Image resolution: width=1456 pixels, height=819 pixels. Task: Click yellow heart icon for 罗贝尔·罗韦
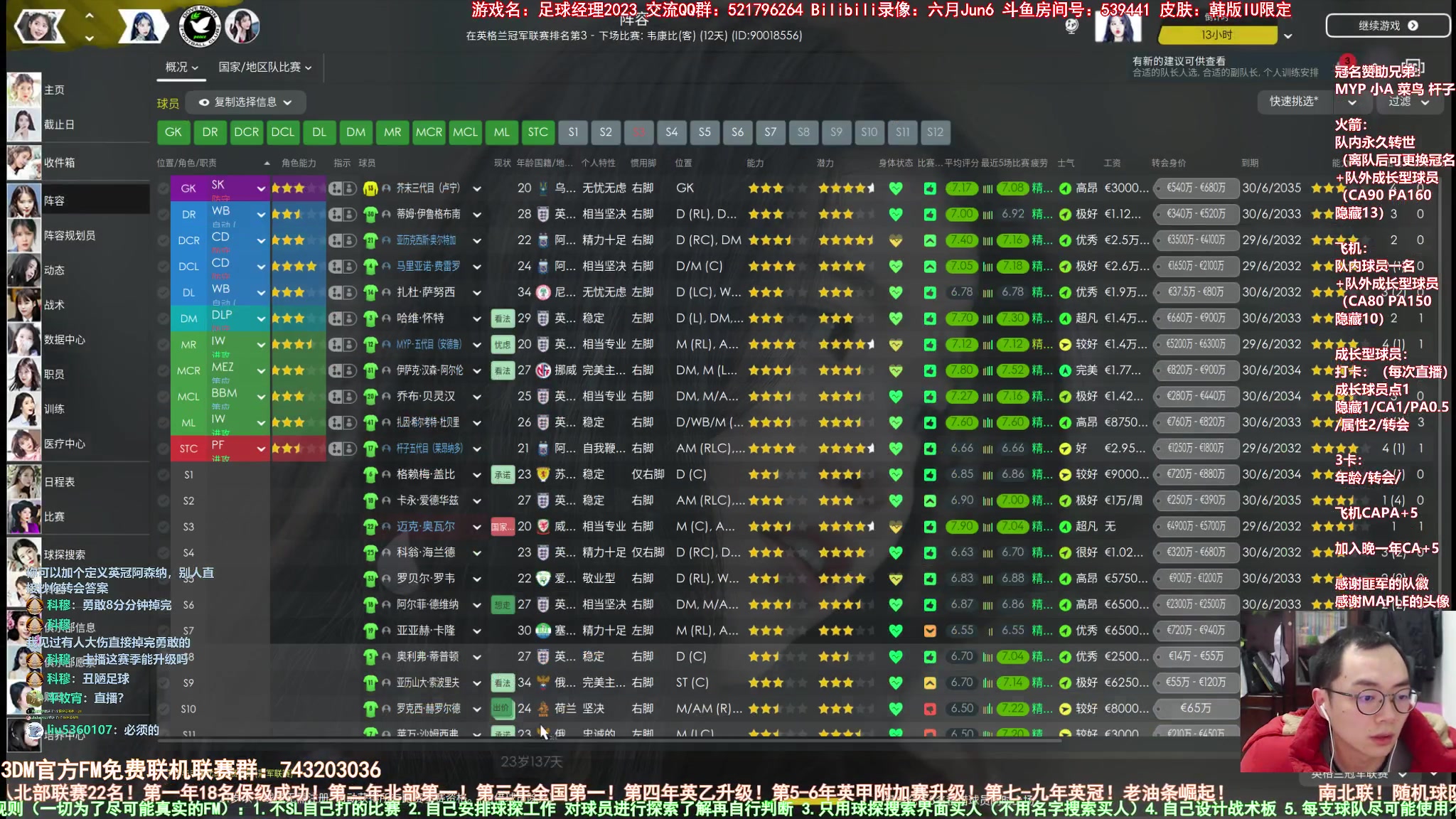(x=896, y=579)
